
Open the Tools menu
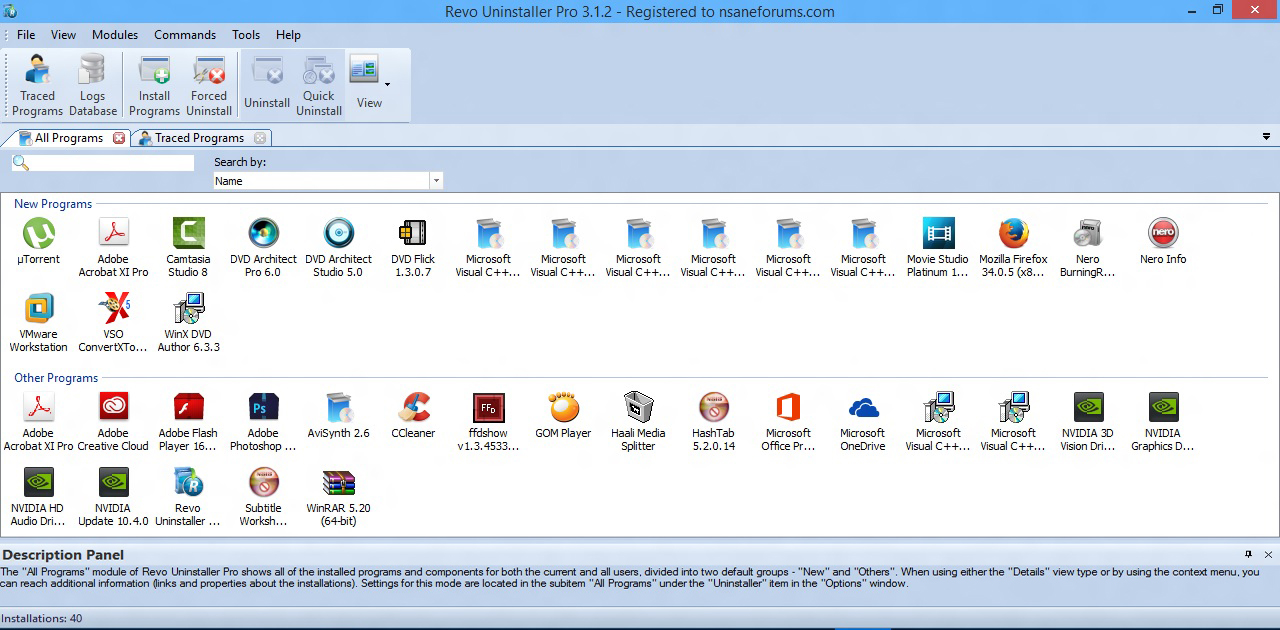coord(246,35)
